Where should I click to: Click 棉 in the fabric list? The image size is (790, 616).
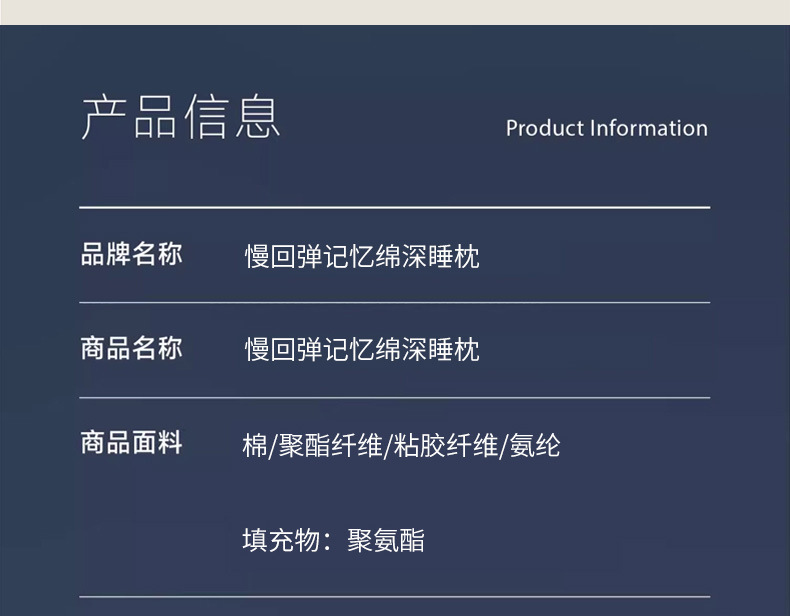[x=254, y=445]
